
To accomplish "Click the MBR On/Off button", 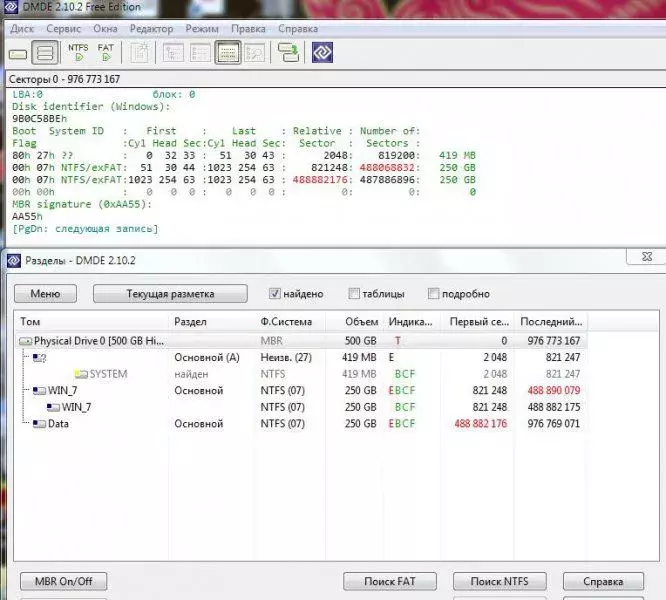I will tap(63, 581).
